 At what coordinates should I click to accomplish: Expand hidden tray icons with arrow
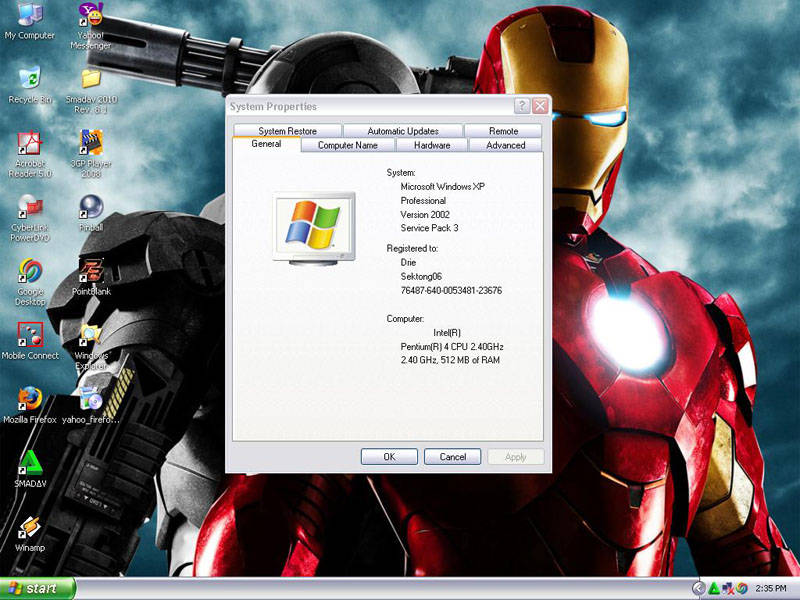(x=699, y=588)
